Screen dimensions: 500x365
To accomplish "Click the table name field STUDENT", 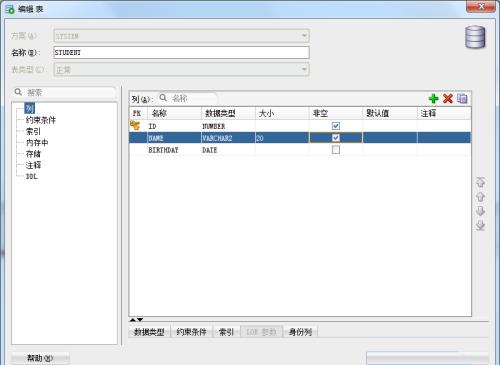I will pyautogui.click(x=181, y=53).
